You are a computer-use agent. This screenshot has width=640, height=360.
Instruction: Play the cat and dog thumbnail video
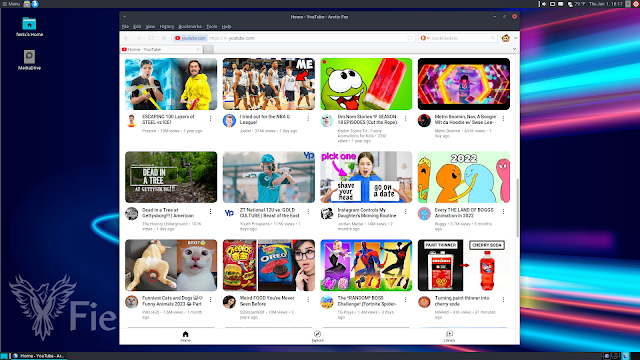(171, 265)
